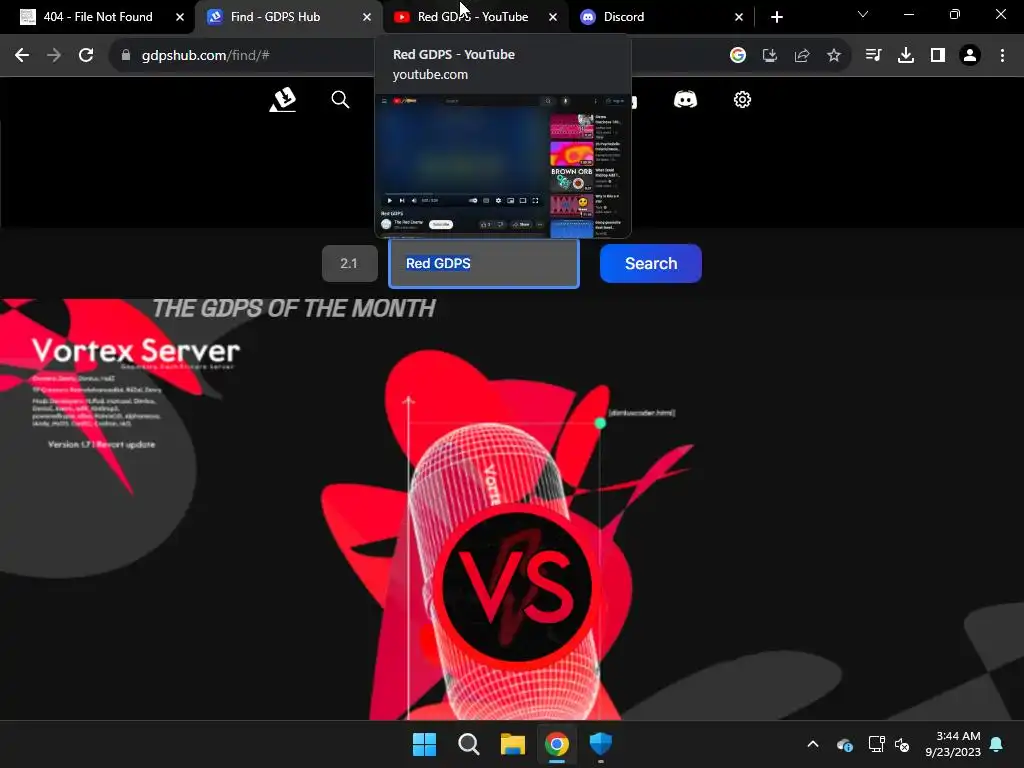Close the Red GDPS - YouTube tab
Image resolution: width=1024 pixels, height=768 pixels.
click(x=553, y=17)
